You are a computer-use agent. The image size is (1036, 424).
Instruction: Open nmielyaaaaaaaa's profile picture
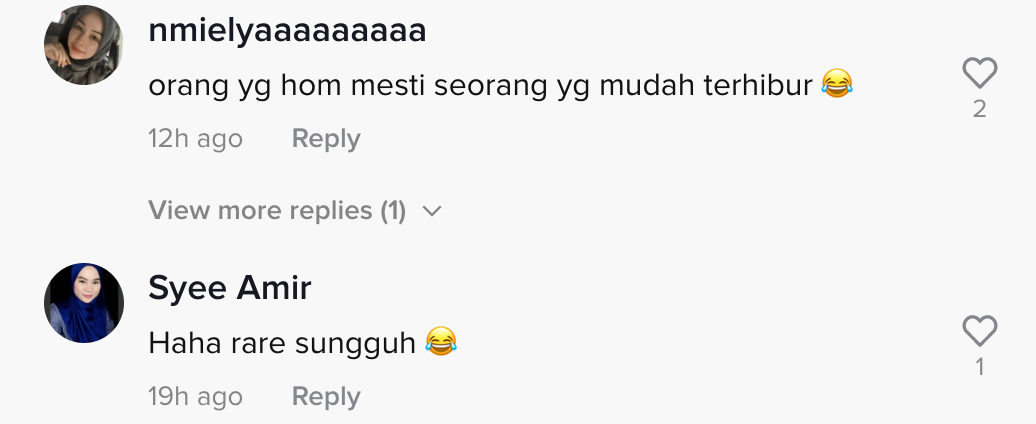coord(84,46)
